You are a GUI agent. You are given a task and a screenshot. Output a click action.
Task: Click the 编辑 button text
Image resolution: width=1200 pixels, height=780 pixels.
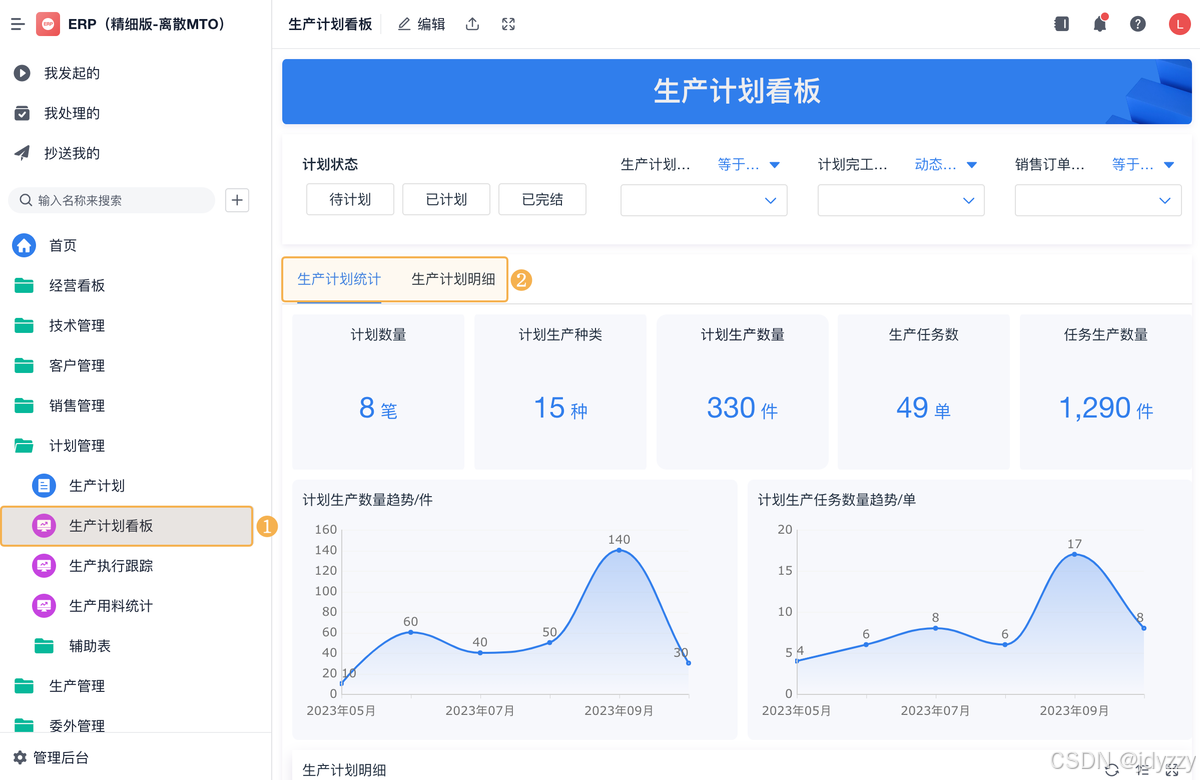coord(431,24)
